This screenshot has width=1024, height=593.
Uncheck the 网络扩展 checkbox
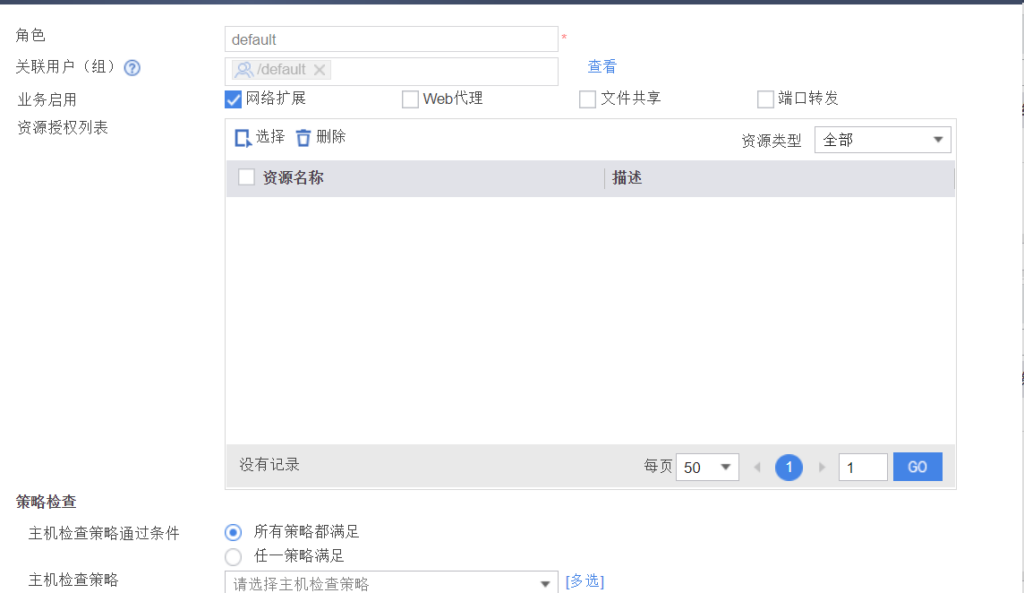tap(234, 99)
